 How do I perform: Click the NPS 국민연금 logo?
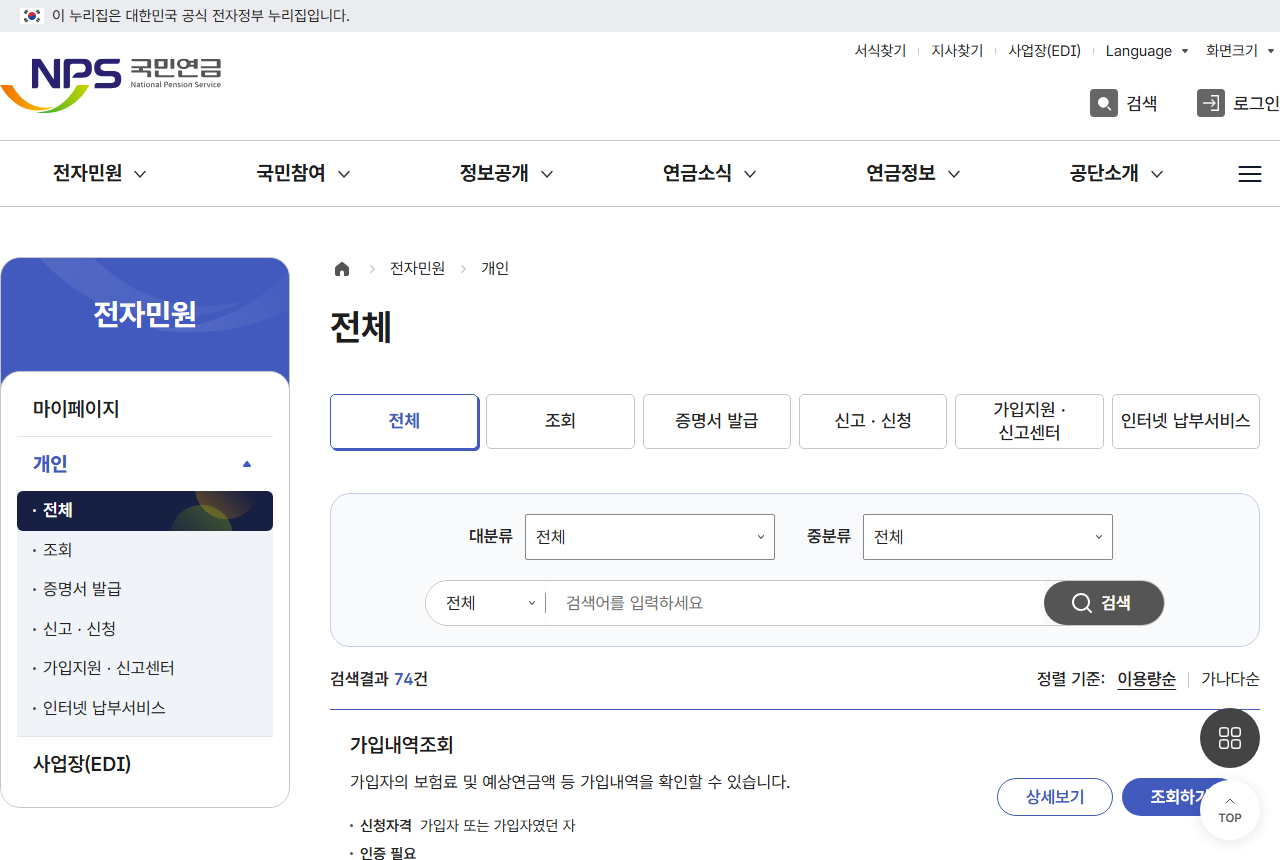pyautogui.click(x=111, y=84)
